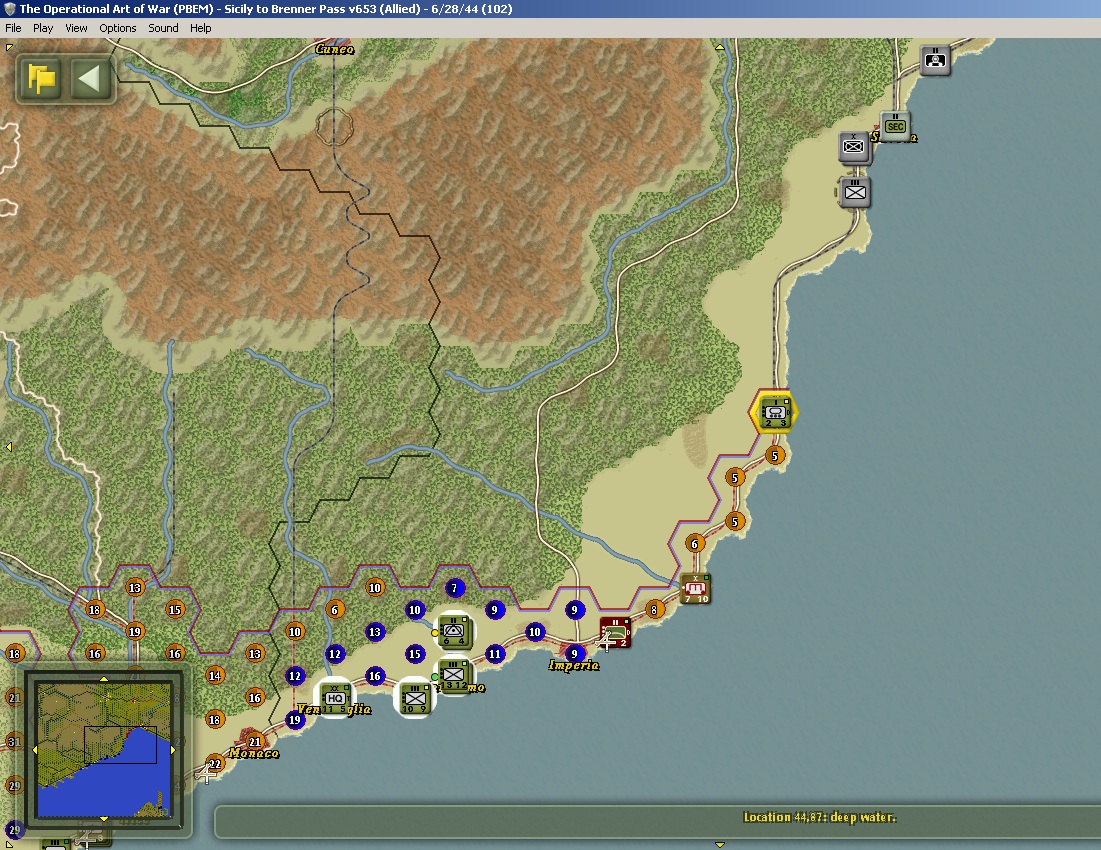Click the Imperia city label

click(x=574, y=665)
